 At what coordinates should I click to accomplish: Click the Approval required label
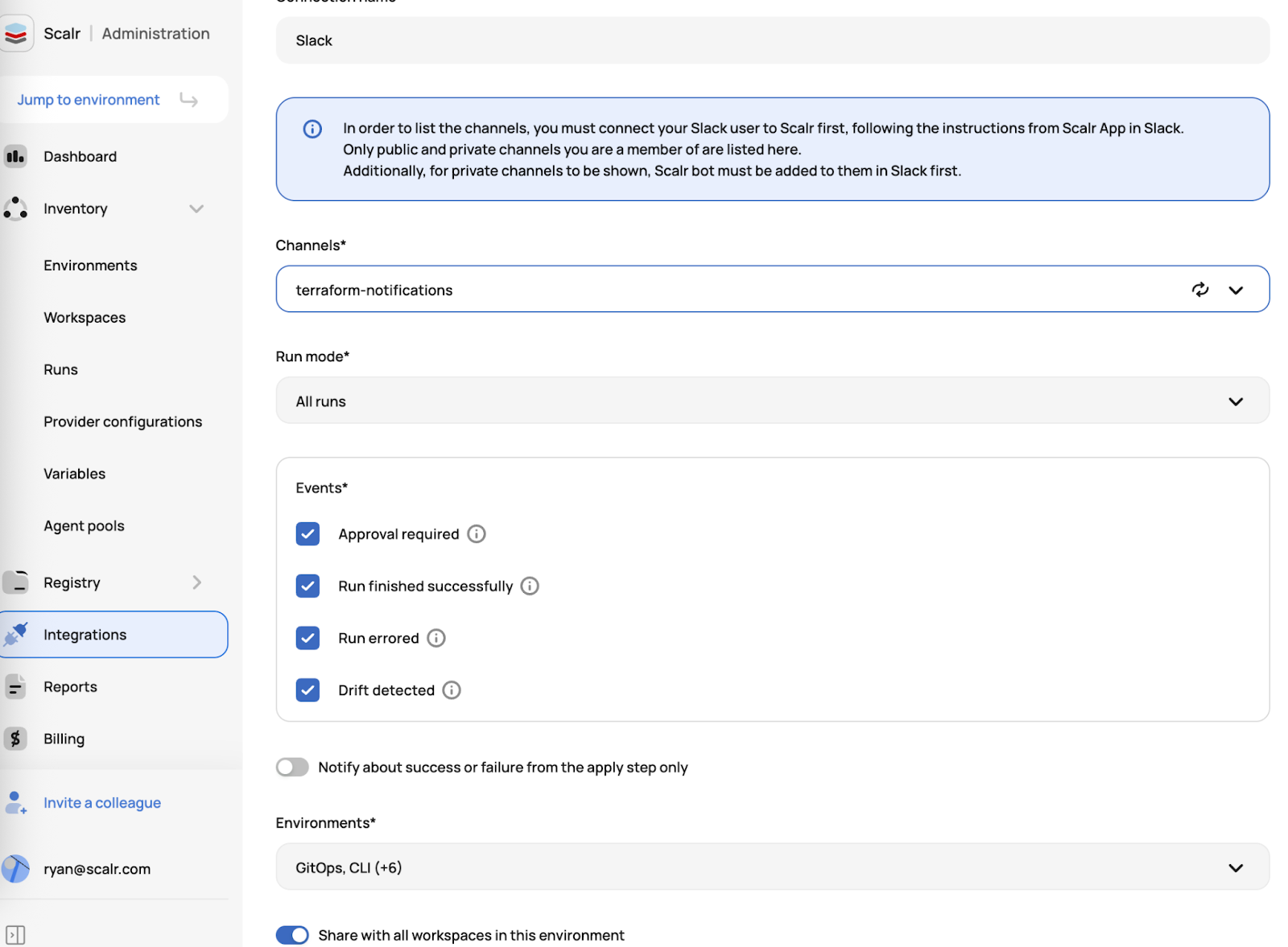click(x=398, y=534)
